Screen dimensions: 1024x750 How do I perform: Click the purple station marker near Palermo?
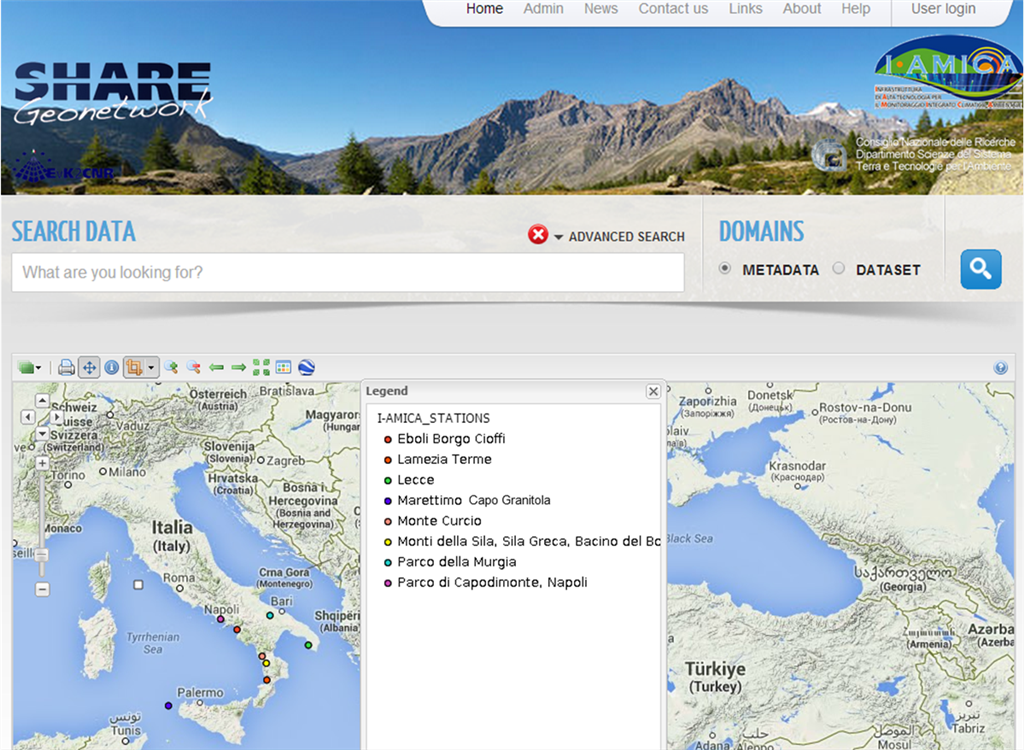(x=168, y=706)
